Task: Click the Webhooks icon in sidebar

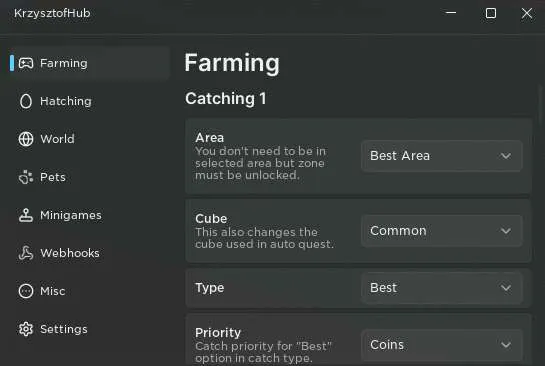Action: pos(26,253)
